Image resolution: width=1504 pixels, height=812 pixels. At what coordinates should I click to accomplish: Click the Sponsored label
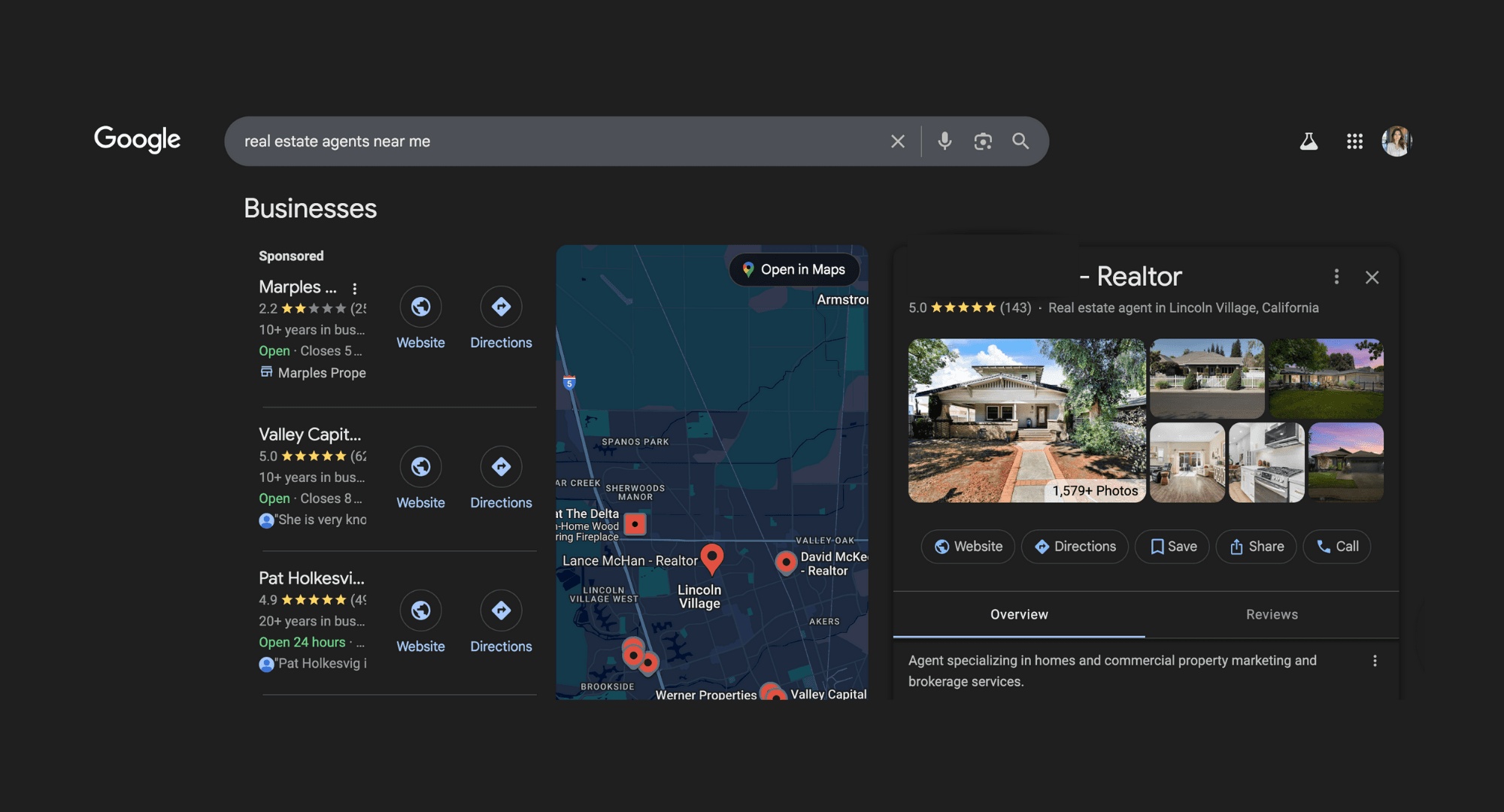[291, 256]
